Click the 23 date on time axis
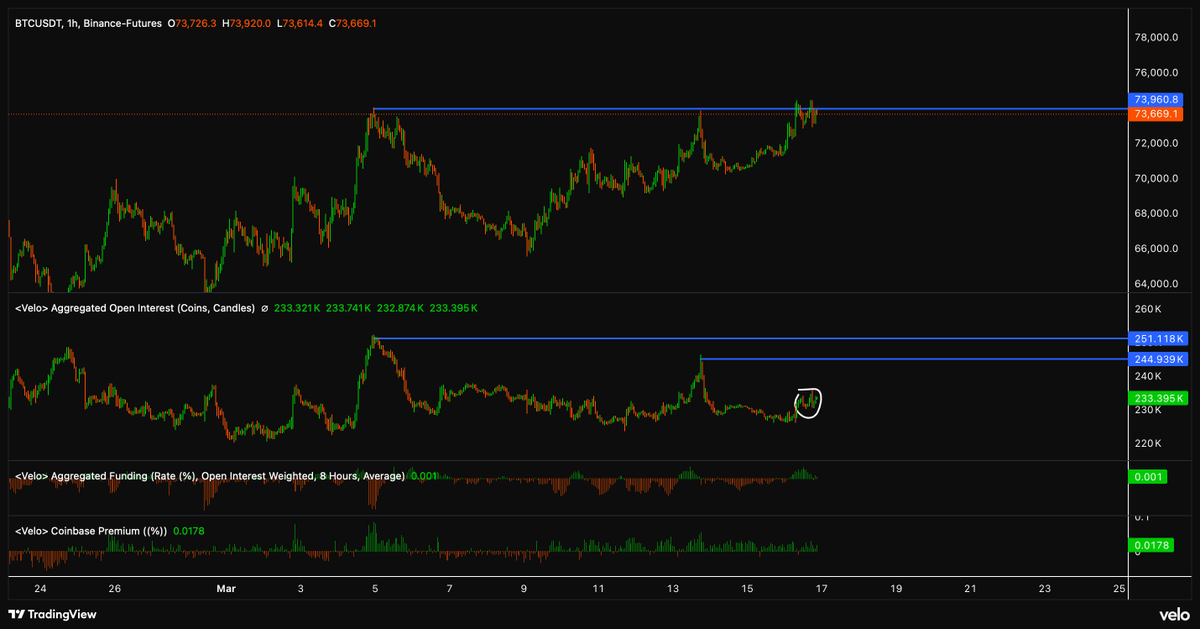This screenshot has height=629, width=1200. coord(1045,589)
